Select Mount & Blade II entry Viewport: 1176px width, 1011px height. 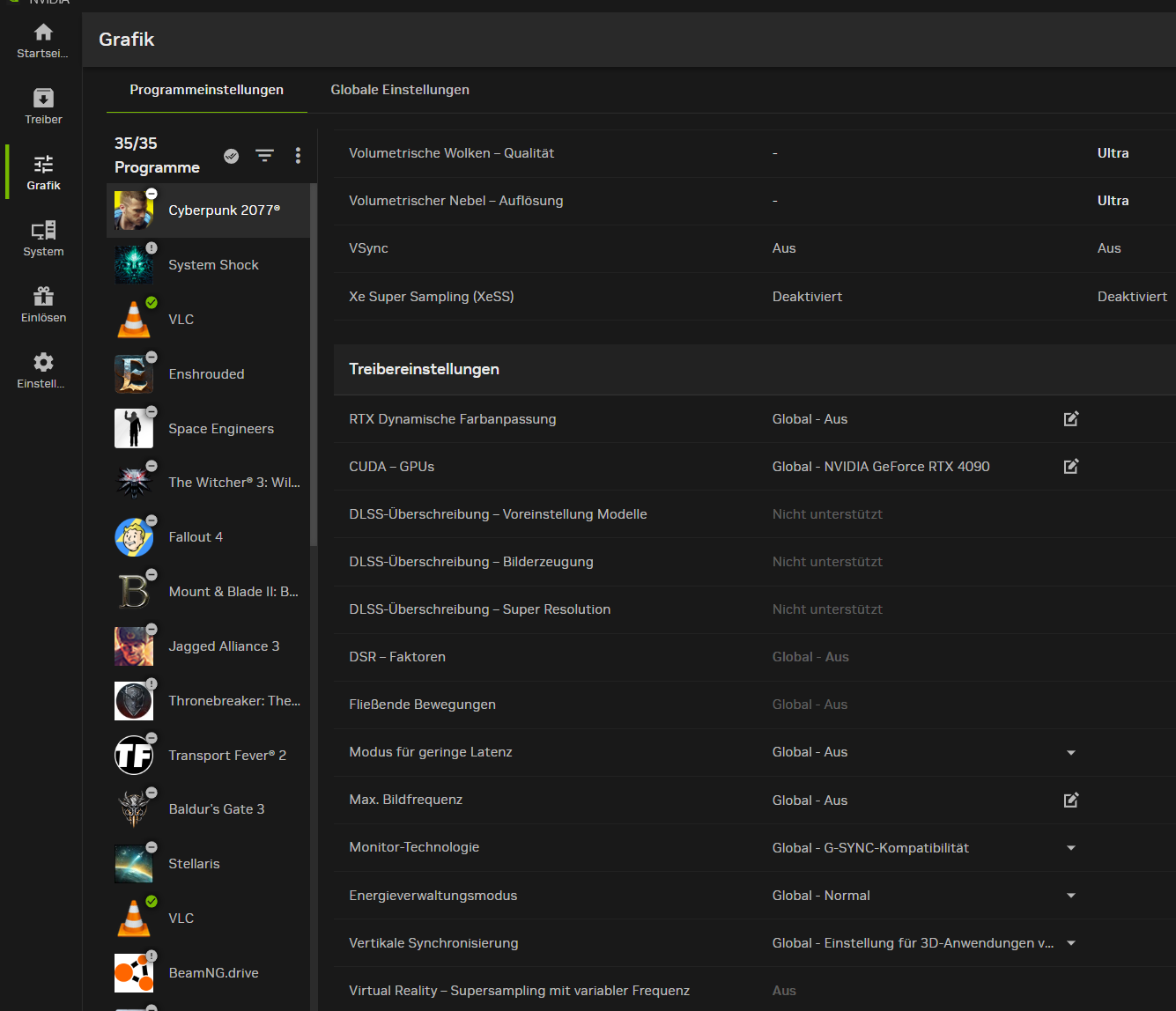[x=208, y=592]
